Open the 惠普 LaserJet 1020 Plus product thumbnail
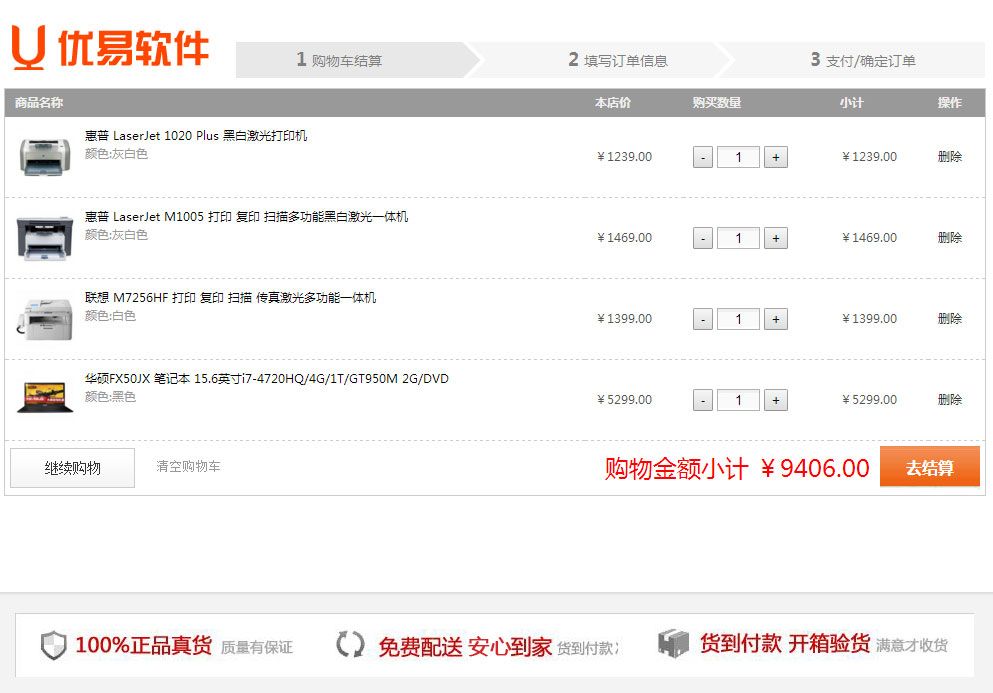Image resolution: width=993 pixels, height=693 pixels. (x=44, y=156)
